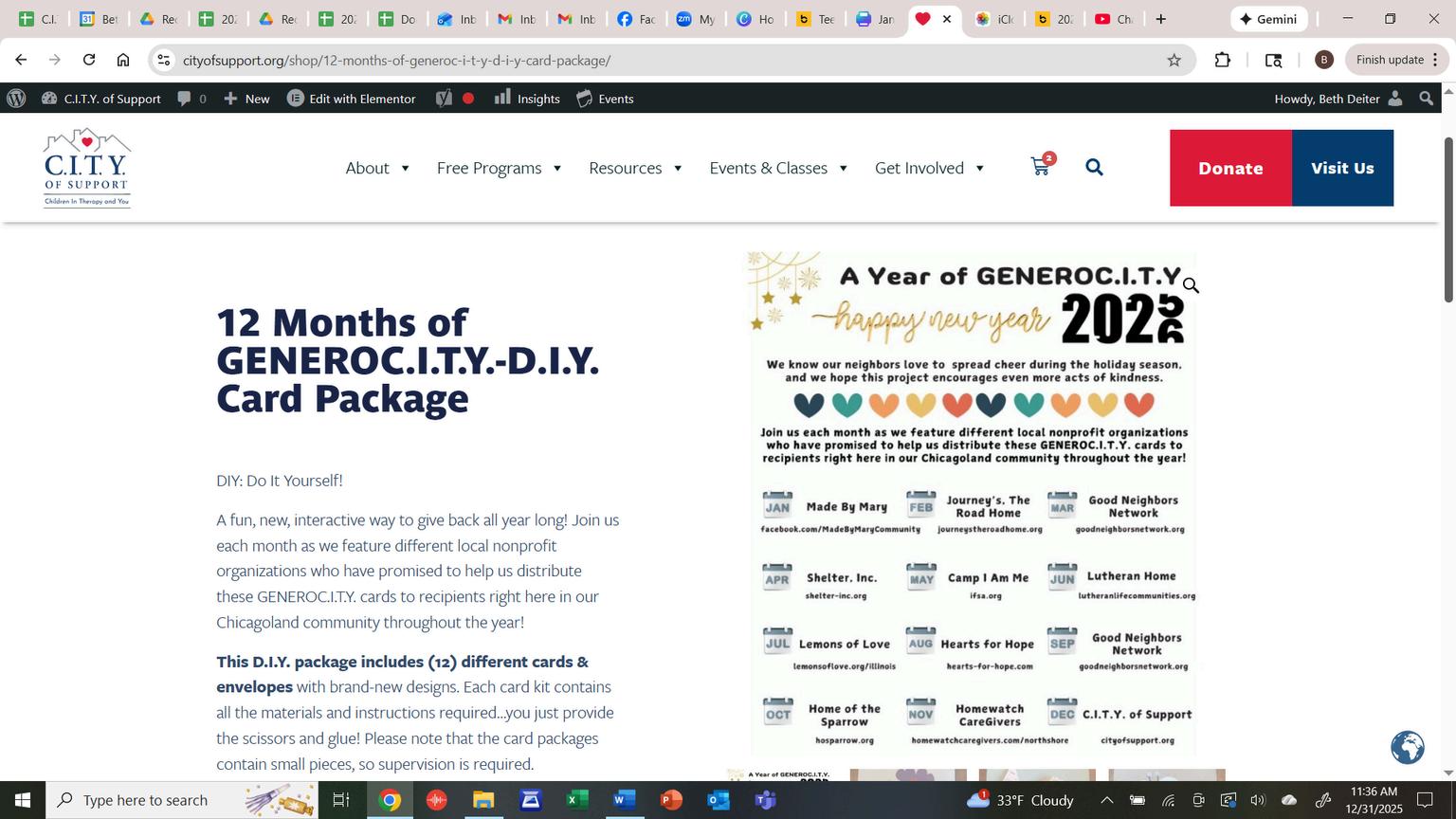Click the product title heading '12 Months of GENEROC.I.T.Y.-D.I.Y. Card Package'
Image resolution: width=1456 pixels, height=819 pixels.
(x=408, y=360)
